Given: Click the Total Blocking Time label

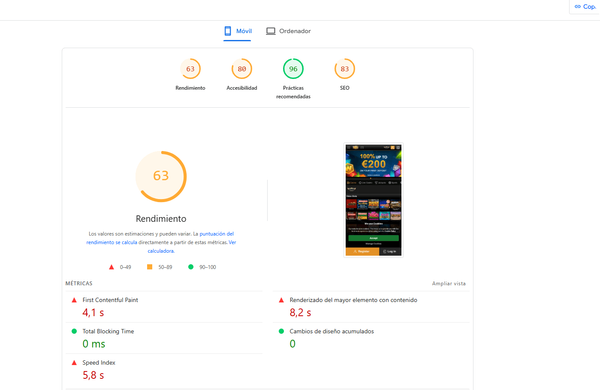Looking at the screenshot, I should [108, 331].
